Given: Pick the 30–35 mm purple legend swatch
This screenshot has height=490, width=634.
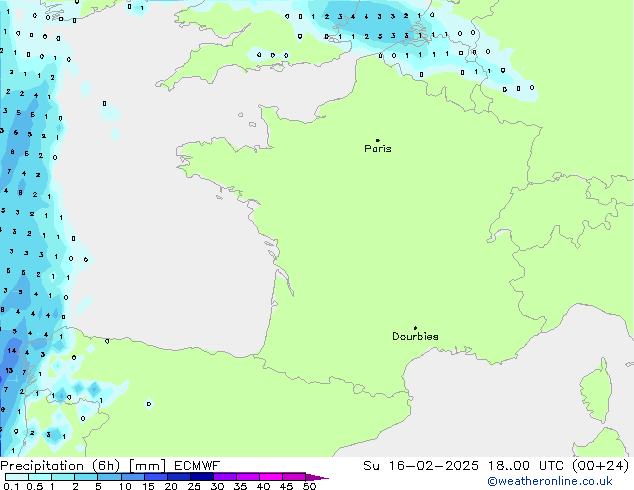Looking at the screenshot, I should (x=224, y=477).
